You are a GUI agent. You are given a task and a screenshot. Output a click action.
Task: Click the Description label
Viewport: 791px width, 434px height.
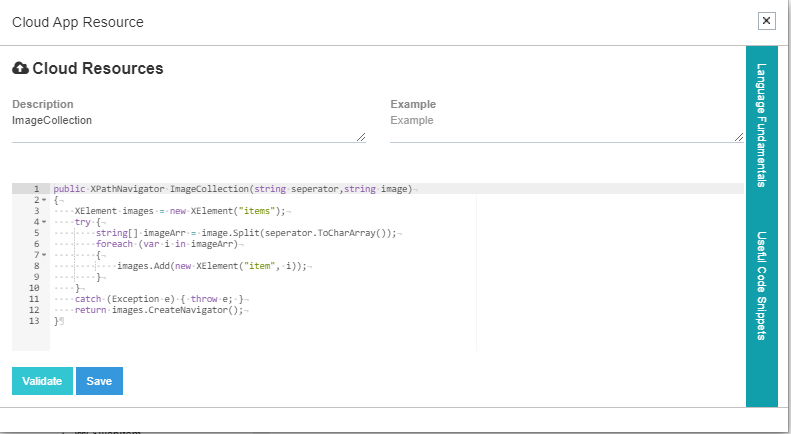43,104
